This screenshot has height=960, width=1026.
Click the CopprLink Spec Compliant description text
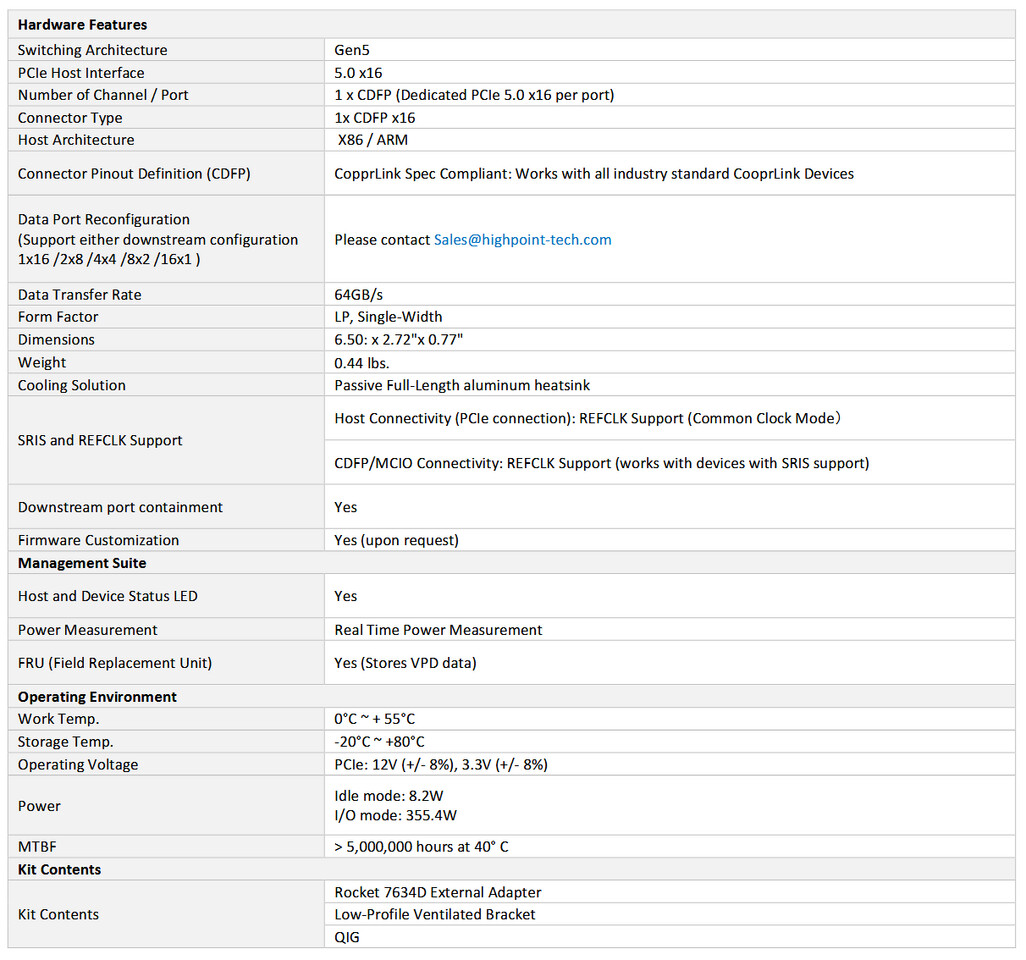[594, 174]
